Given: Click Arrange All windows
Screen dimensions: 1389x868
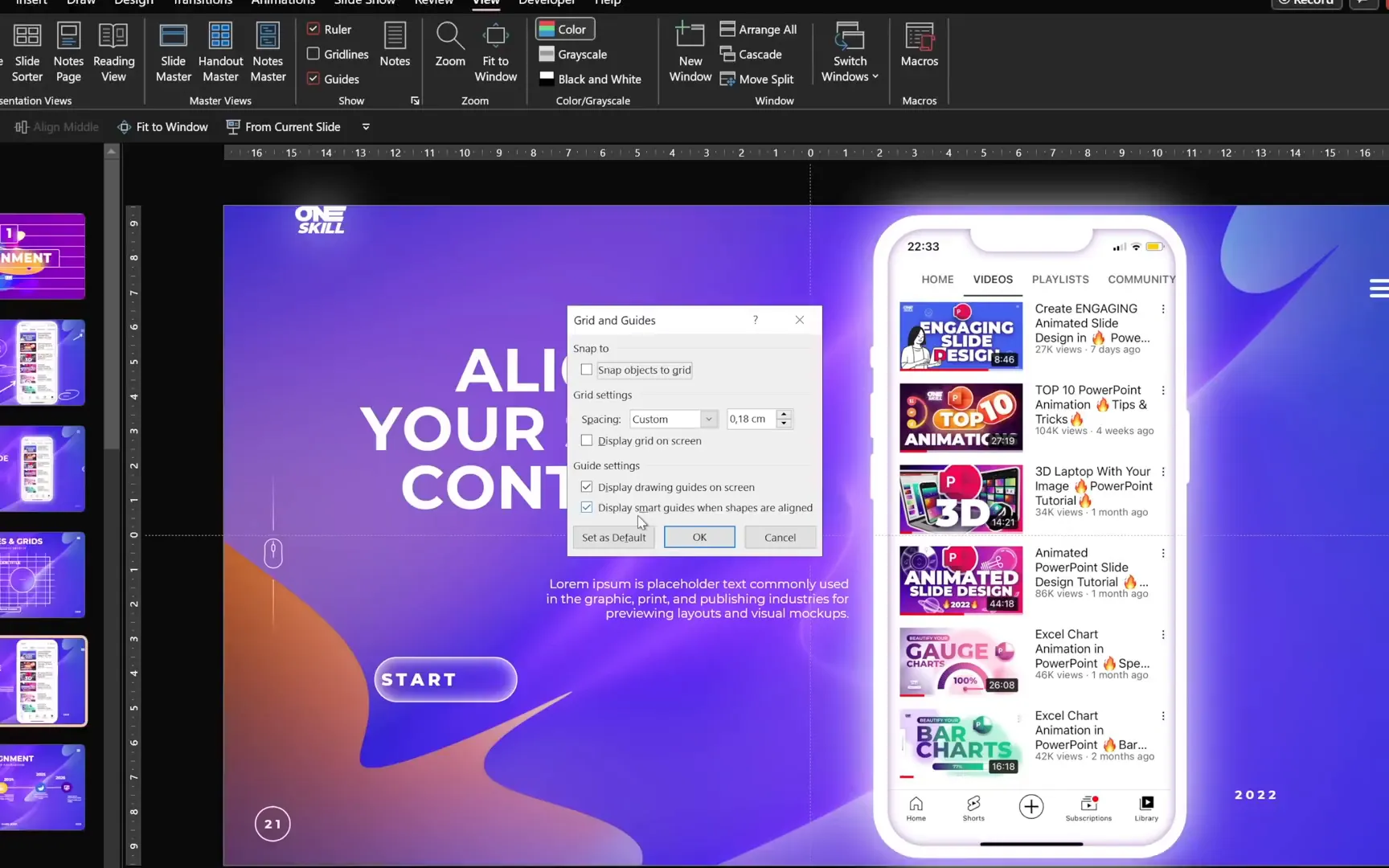Looking at the screenshot, I should pos(758,30).
